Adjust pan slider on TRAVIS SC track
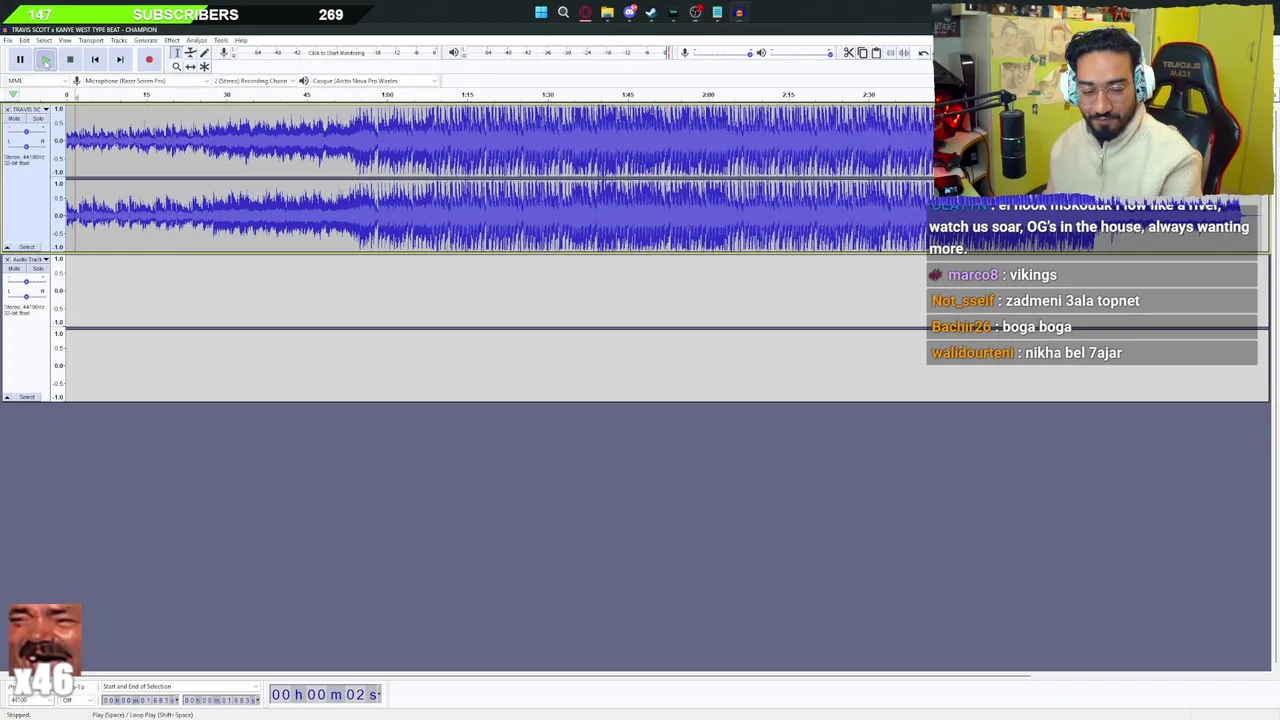The height and width of the screenshot is (720, 1280). pos(26,146)
